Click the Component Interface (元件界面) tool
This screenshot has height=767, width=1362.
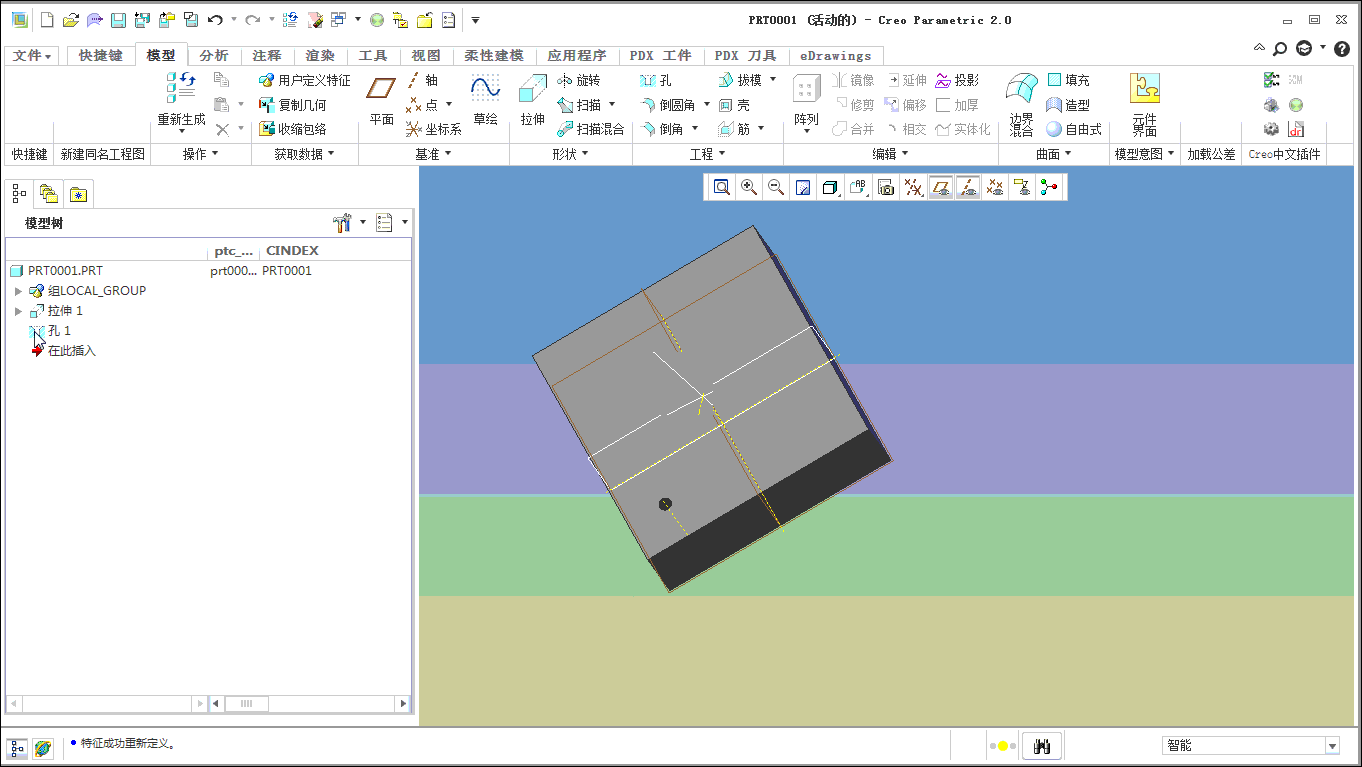pos(1145,104)
